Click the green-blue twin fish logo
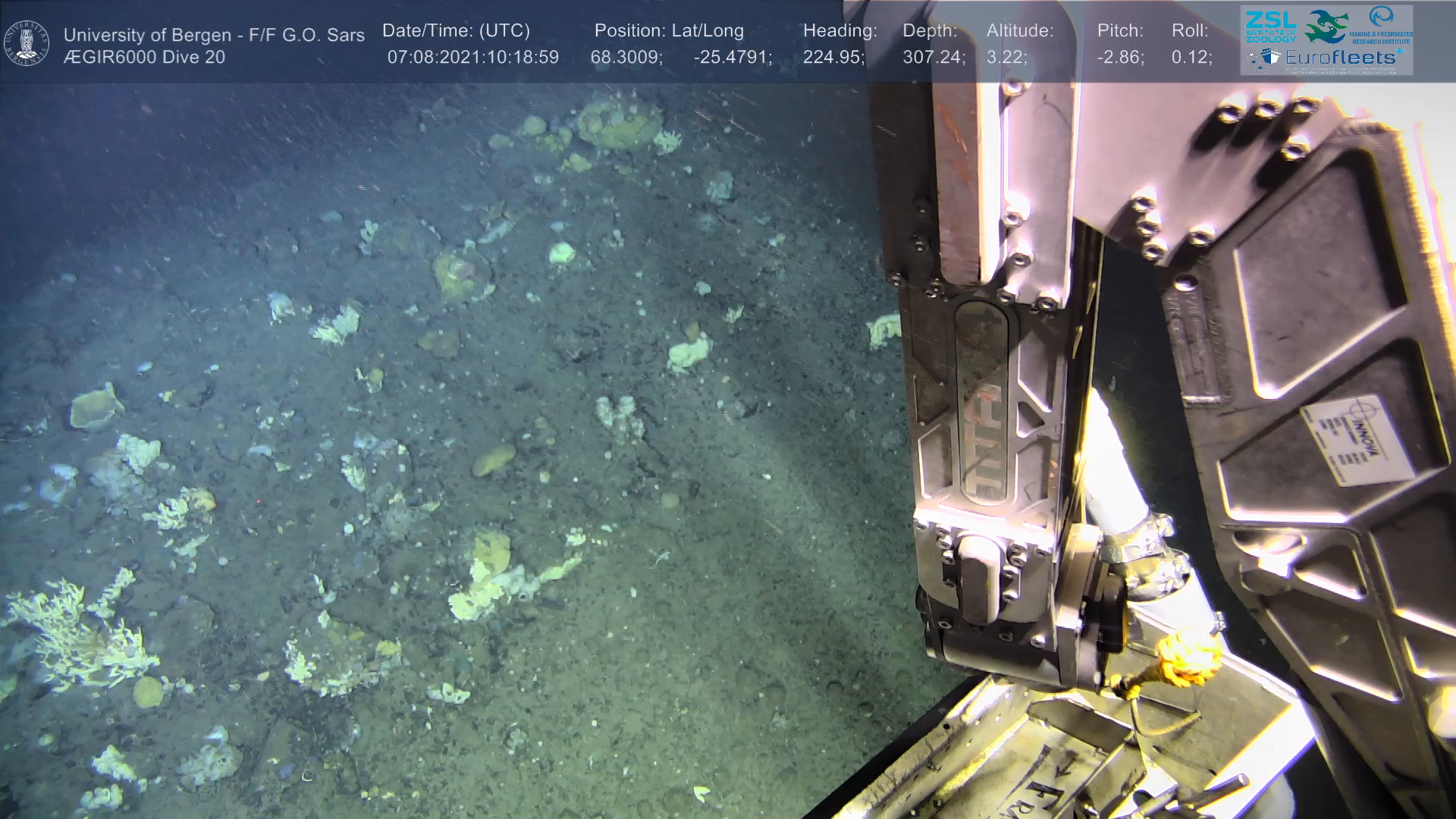Viewport: 1456px width, 819px height. click(1326, 27)
